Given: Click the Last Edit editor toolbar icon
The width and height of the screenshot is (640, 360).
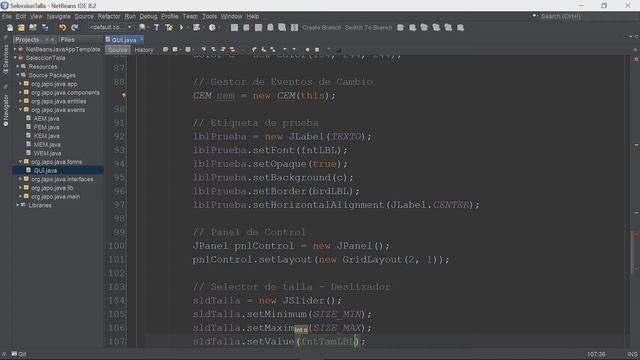Looking at the screenshot, I should 165,50.
